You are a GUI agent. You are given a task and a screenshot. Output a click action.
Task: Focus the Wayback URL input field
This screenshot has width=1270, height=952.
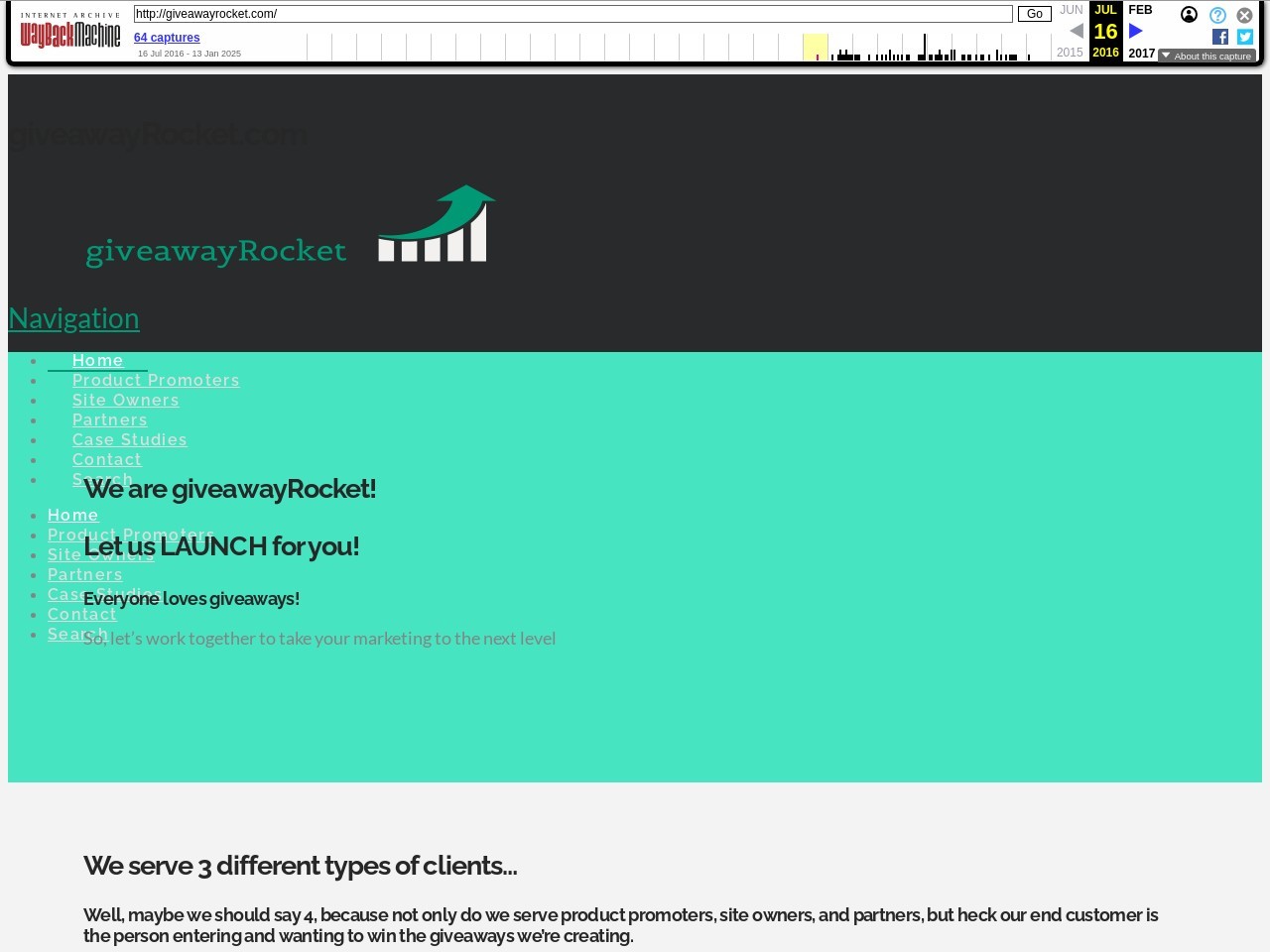[572, 14]
